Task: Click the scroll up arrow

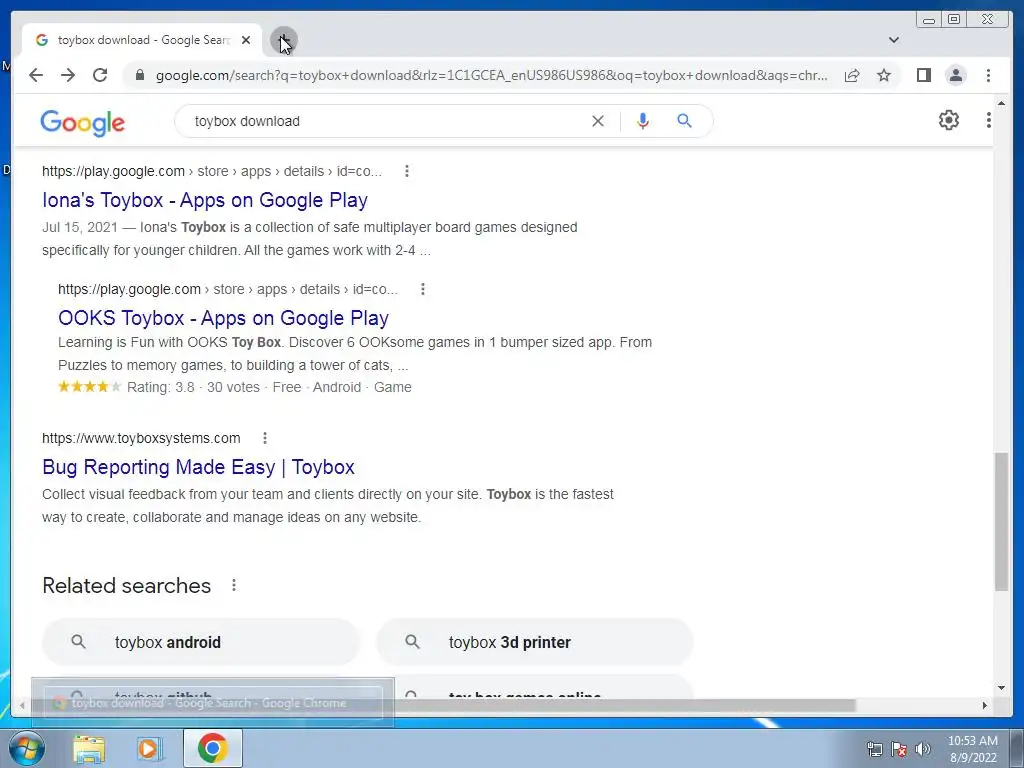Action: click(x=1001, y=103)
